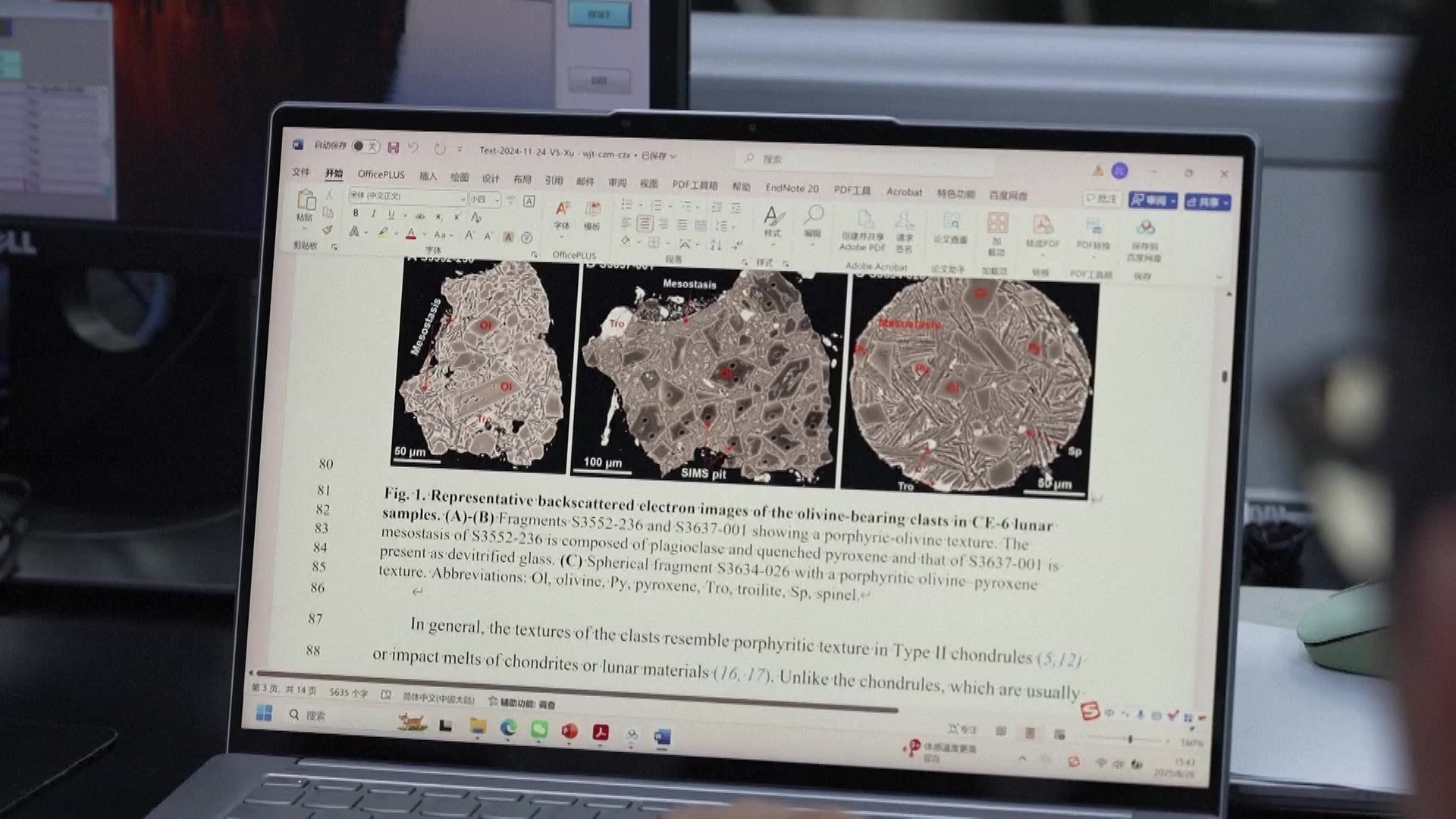
Task: Open the font name dropdown
Action: (463, 199)
